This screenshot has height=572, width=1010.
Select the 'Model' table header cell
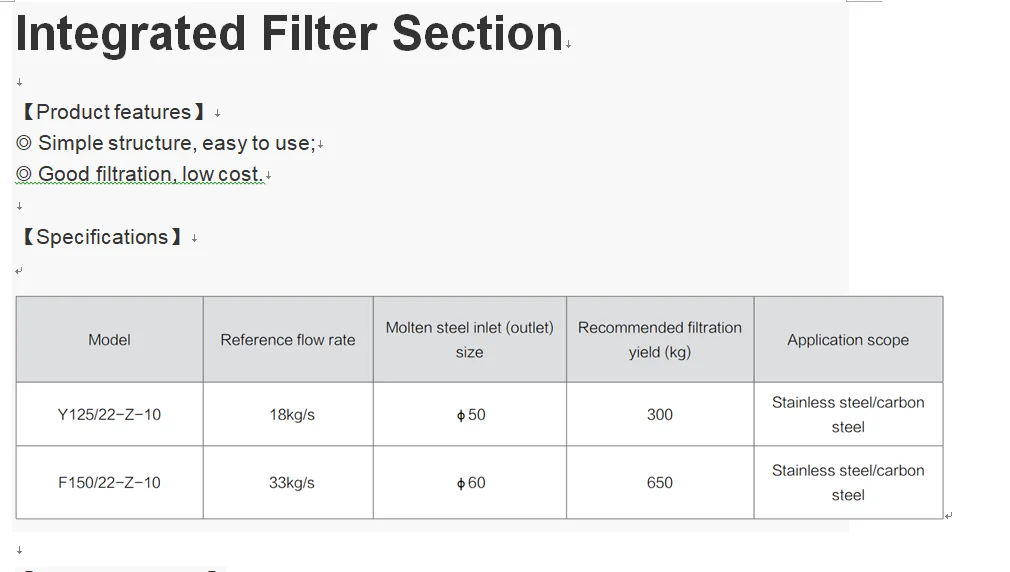click(x=109, y=340)
